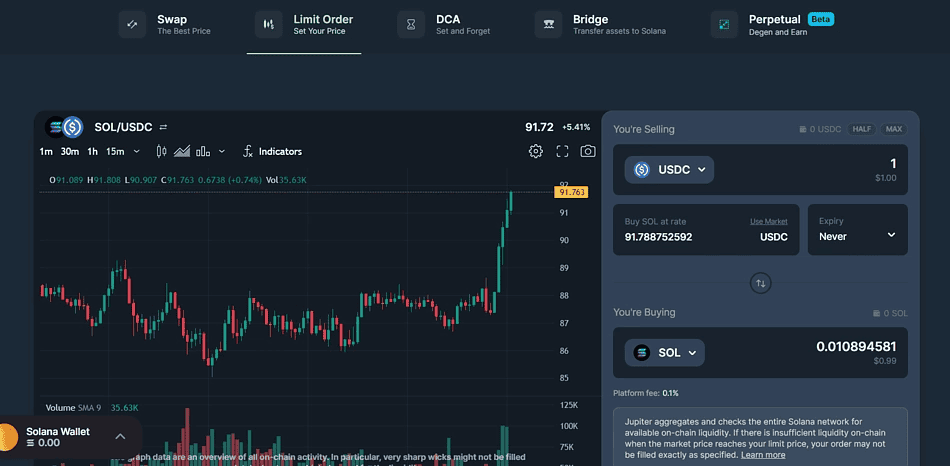Click Use Market link
The image size is (950, 466).
[769, 222]
